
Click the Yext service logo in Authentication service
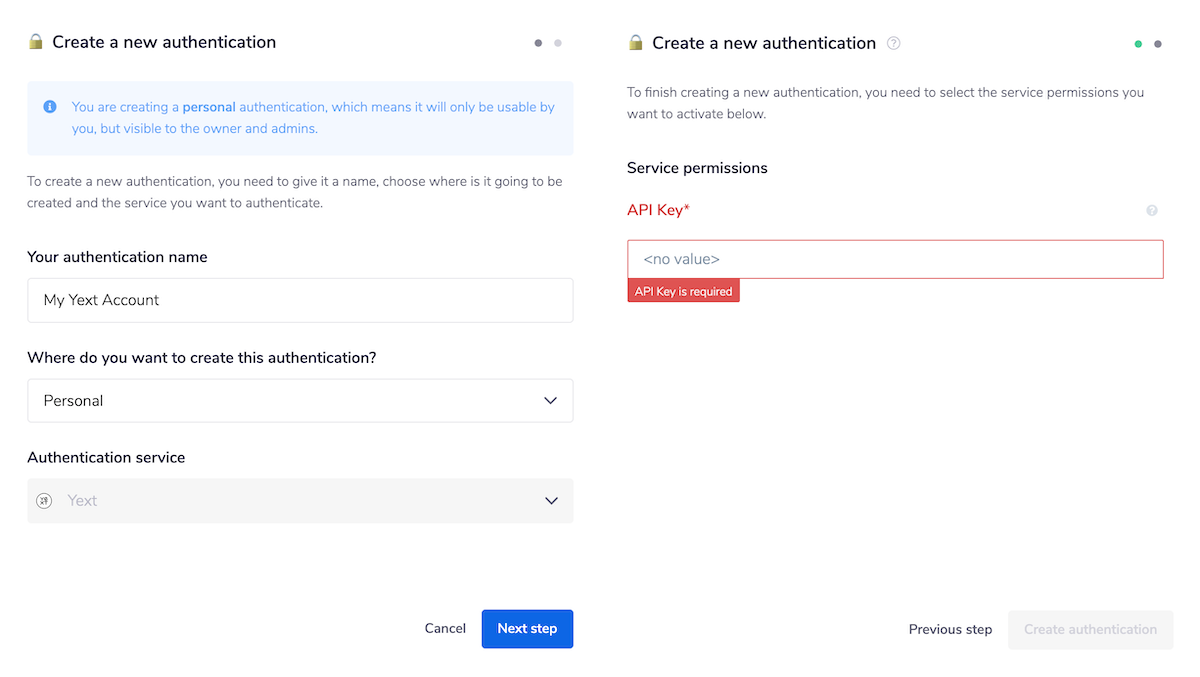tap(43, 500)
